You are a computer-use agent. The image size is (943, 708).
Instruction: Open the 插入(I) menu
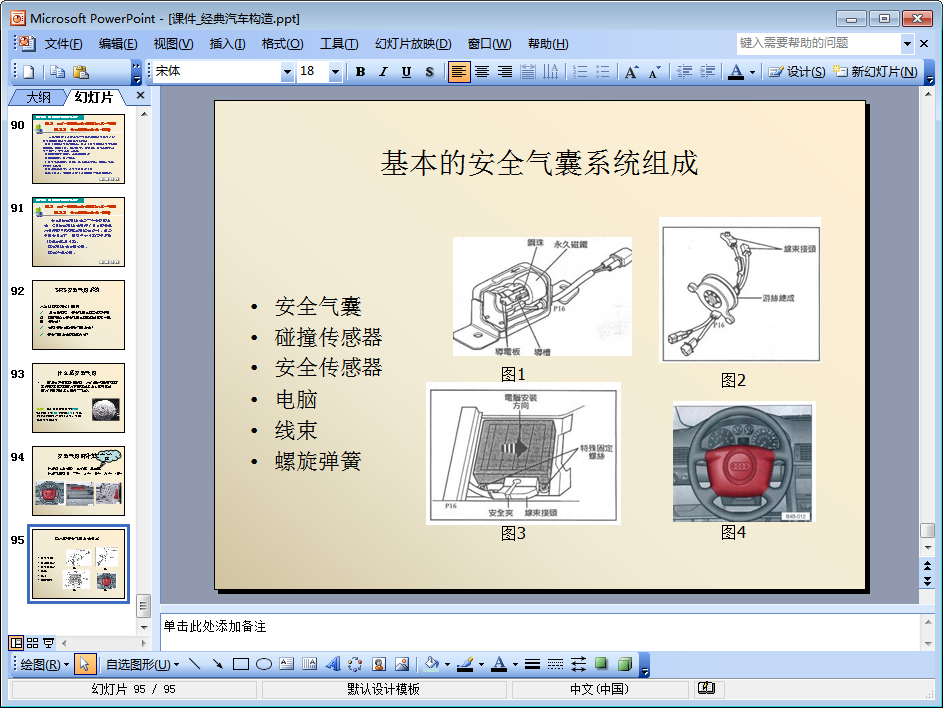click(x=227, y=44)
